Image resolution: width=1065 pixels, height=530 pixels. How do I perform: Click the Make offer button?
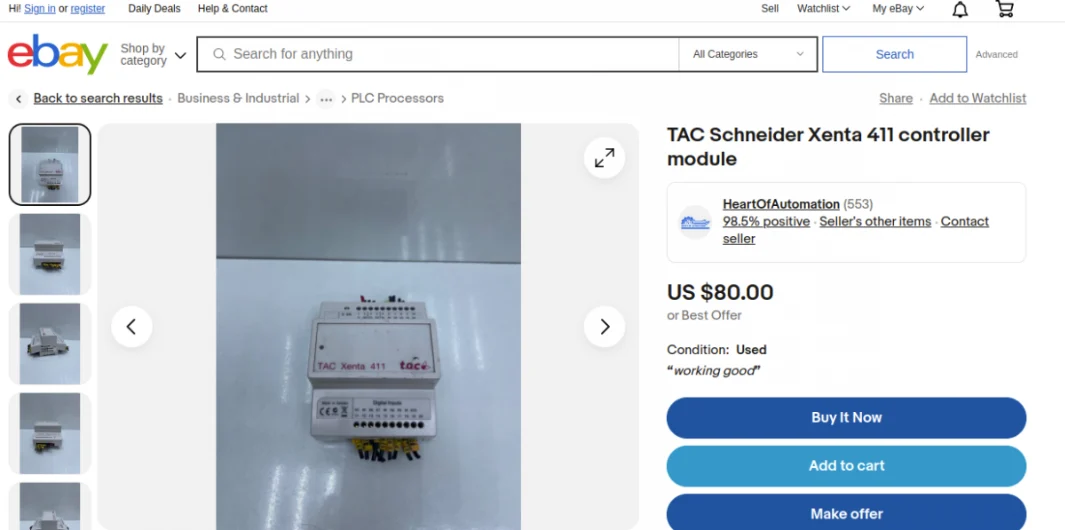[846, 513]
